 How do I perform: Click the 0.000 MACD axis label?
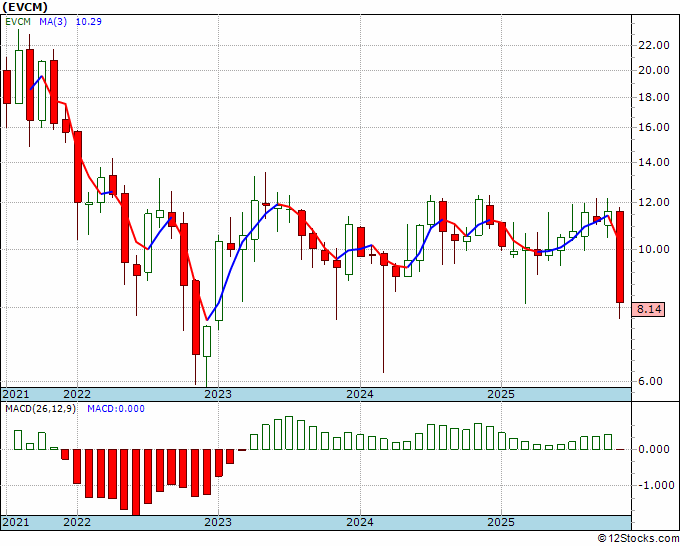(654, 449)
